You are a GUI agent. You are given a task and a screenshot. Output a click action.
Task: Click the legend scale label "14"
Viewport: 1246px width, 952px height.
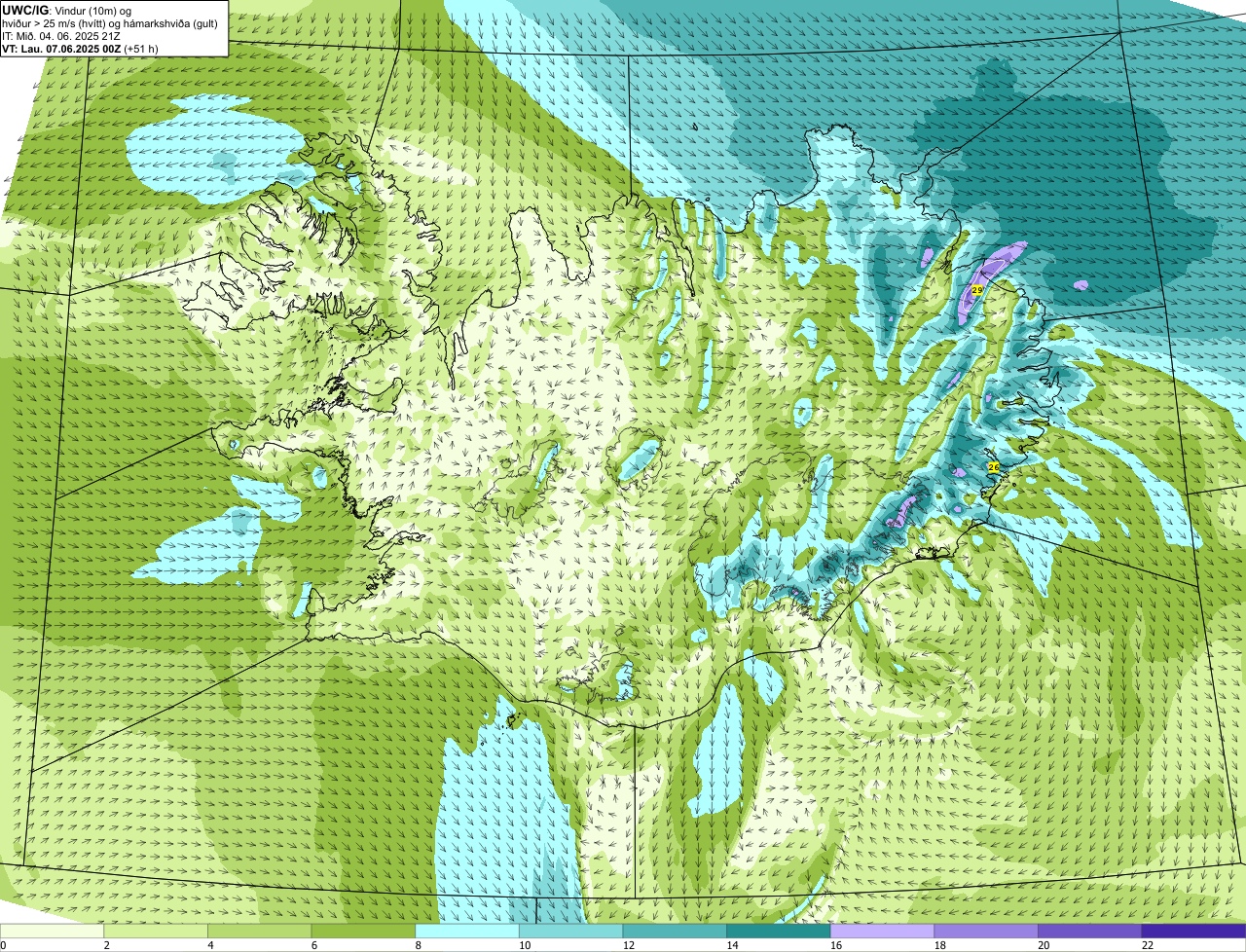732,945
